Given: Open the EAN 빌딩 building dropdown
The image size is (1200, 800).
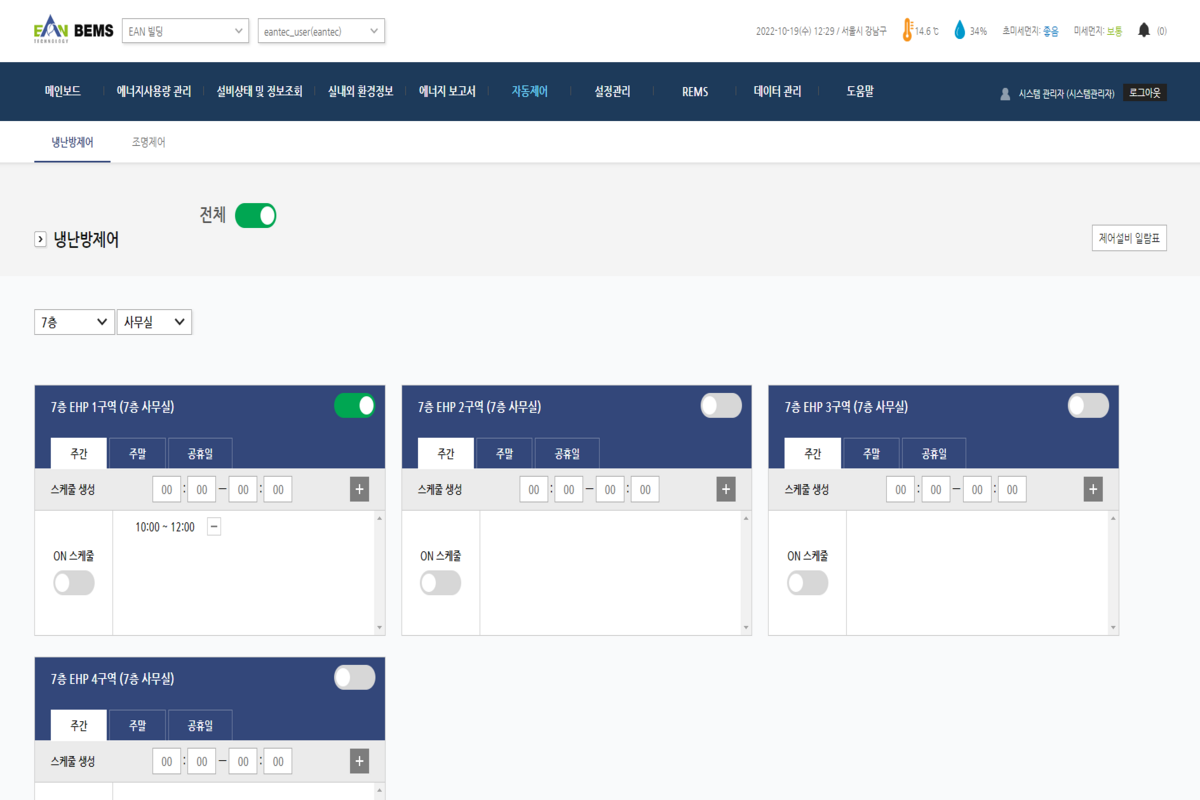Looking at the screenshot, I should (x=185, y=31).
